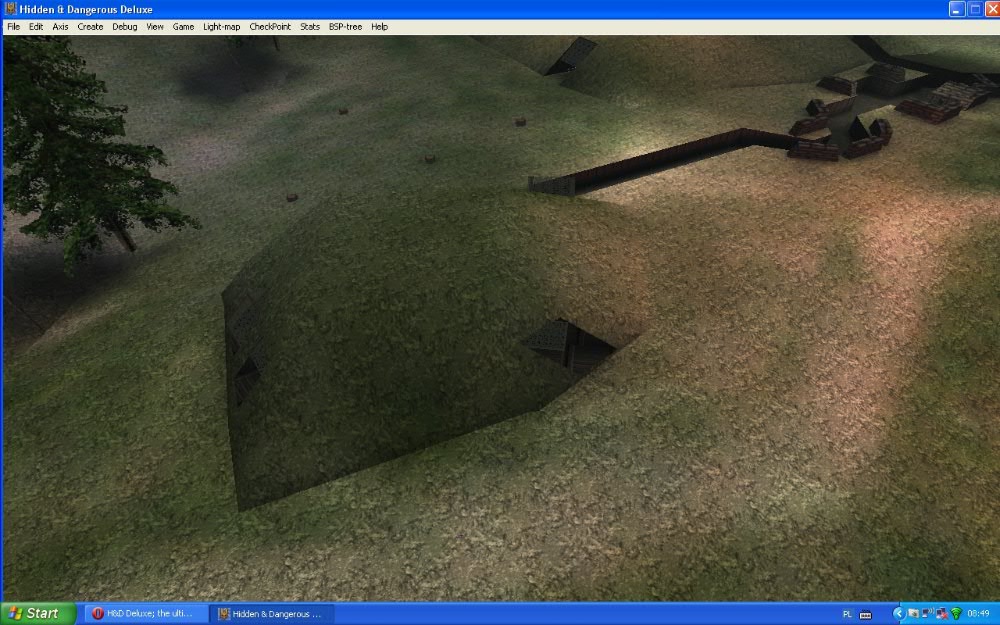The image size is (1000, 625).
Task: Open the Debug menu
Action: coord(124,27)
